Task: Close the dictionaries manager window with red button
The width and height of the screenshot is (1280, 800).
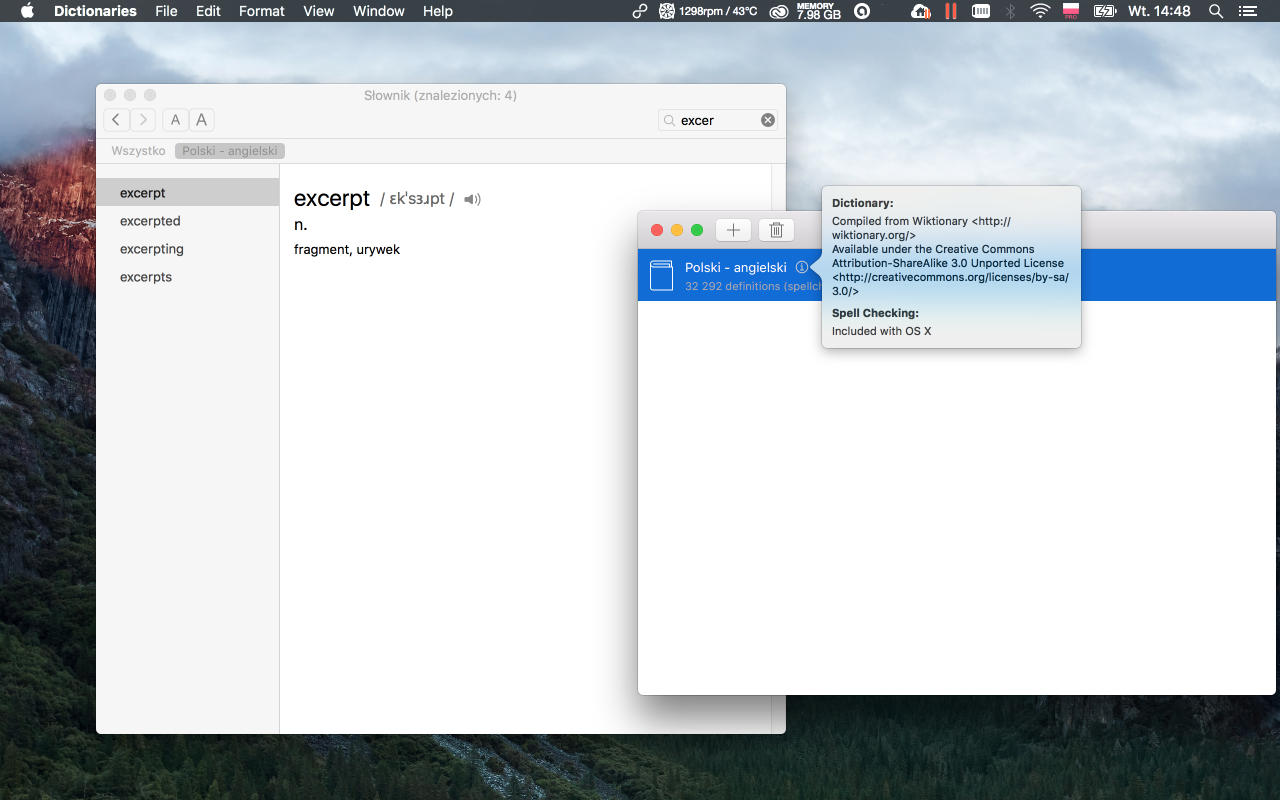Action: click(x=657, y=230)
